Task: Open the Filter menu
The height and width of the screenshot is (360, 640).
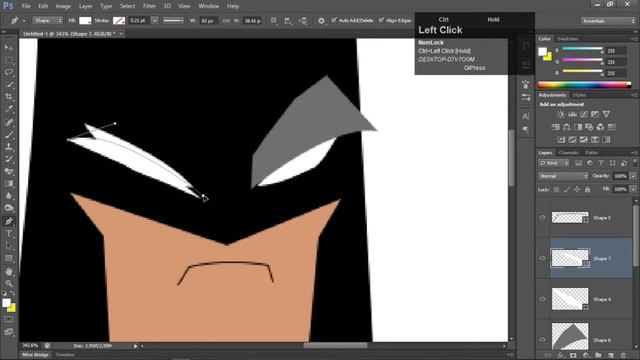Action: click(x=149, y=6)
